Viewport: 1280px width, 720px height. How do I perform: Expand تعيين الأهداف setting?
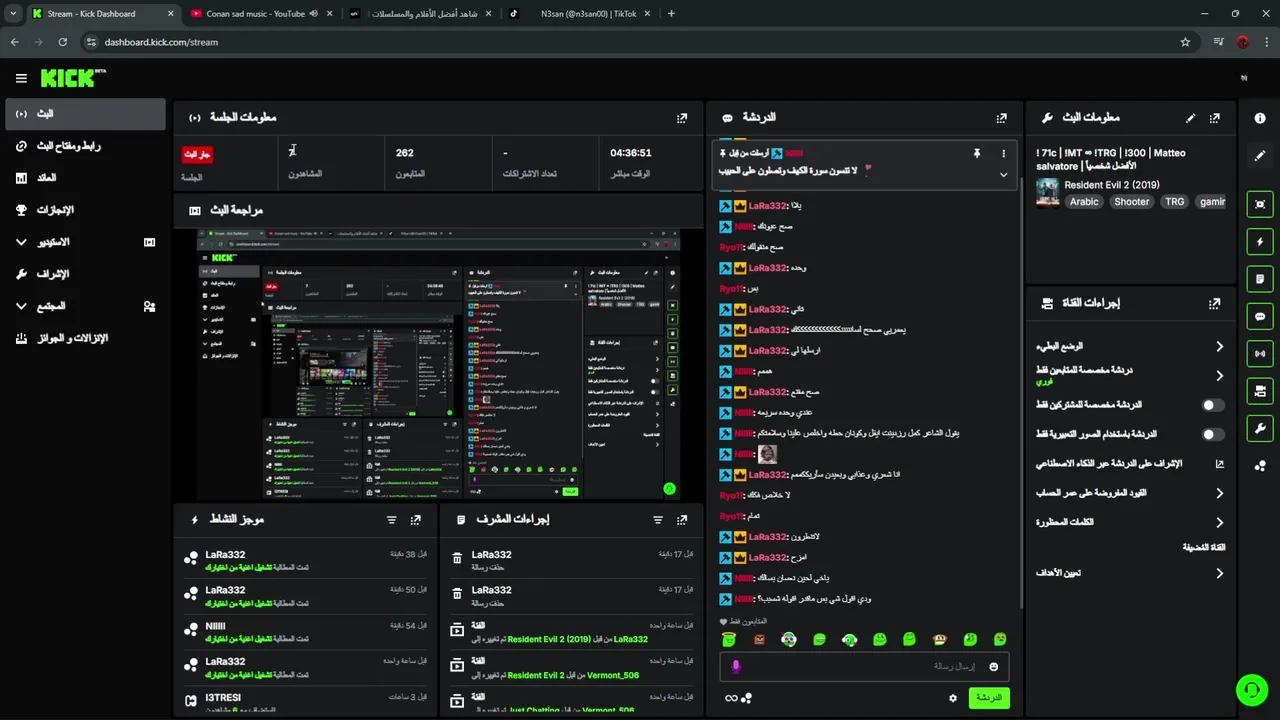coord(1219,573)
